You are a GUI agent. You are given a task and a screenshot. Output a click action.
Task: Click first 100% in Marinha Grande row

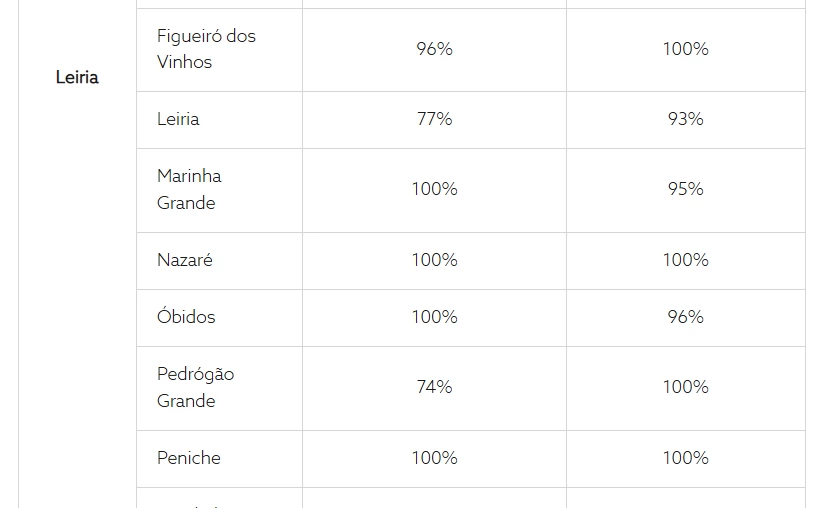pyautogui.click(x=434, y=189)
